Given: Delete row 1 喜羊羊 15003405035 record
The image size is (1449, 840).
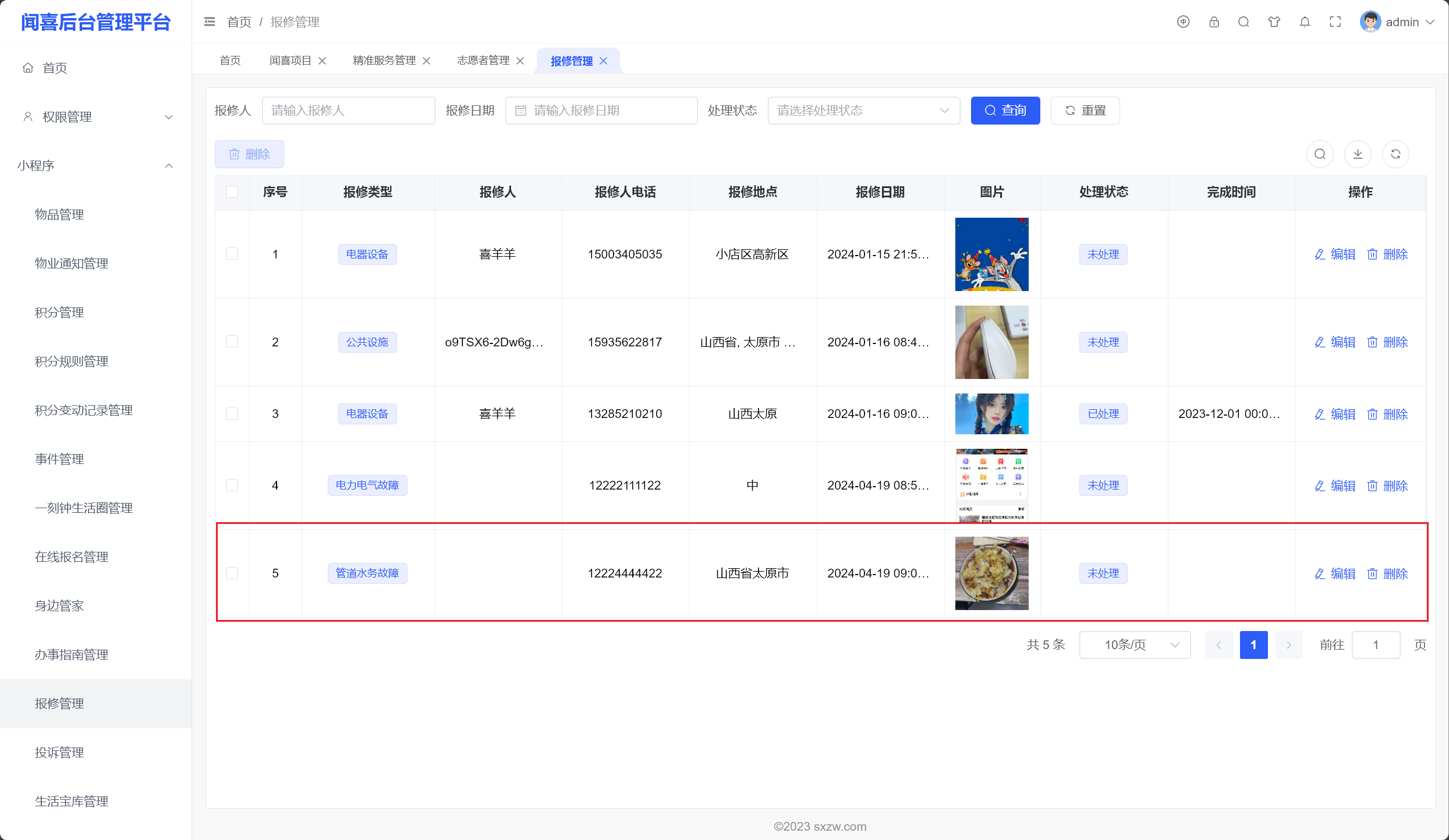Looking at the screenshot, I should point(1388,254).
